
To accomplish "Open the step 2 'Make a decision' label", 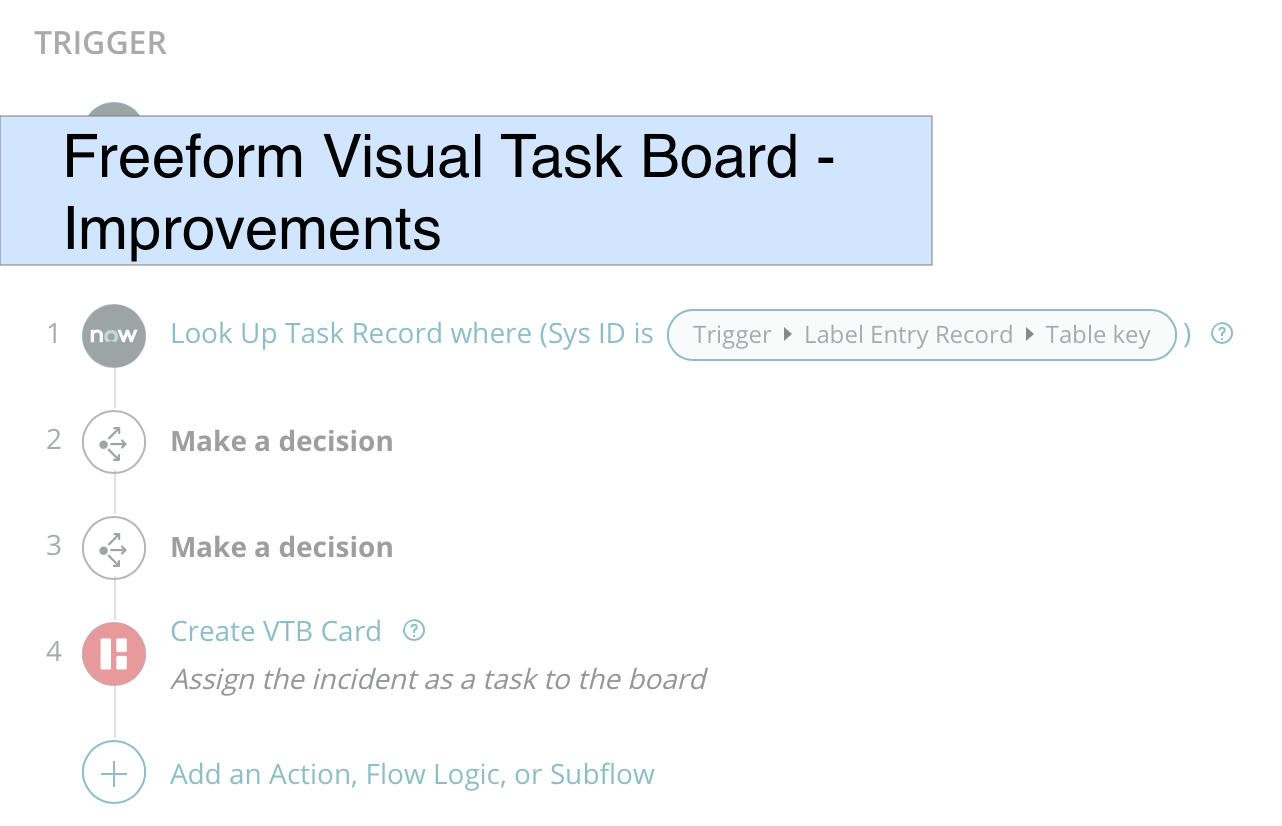I will [x=282, y=441].
